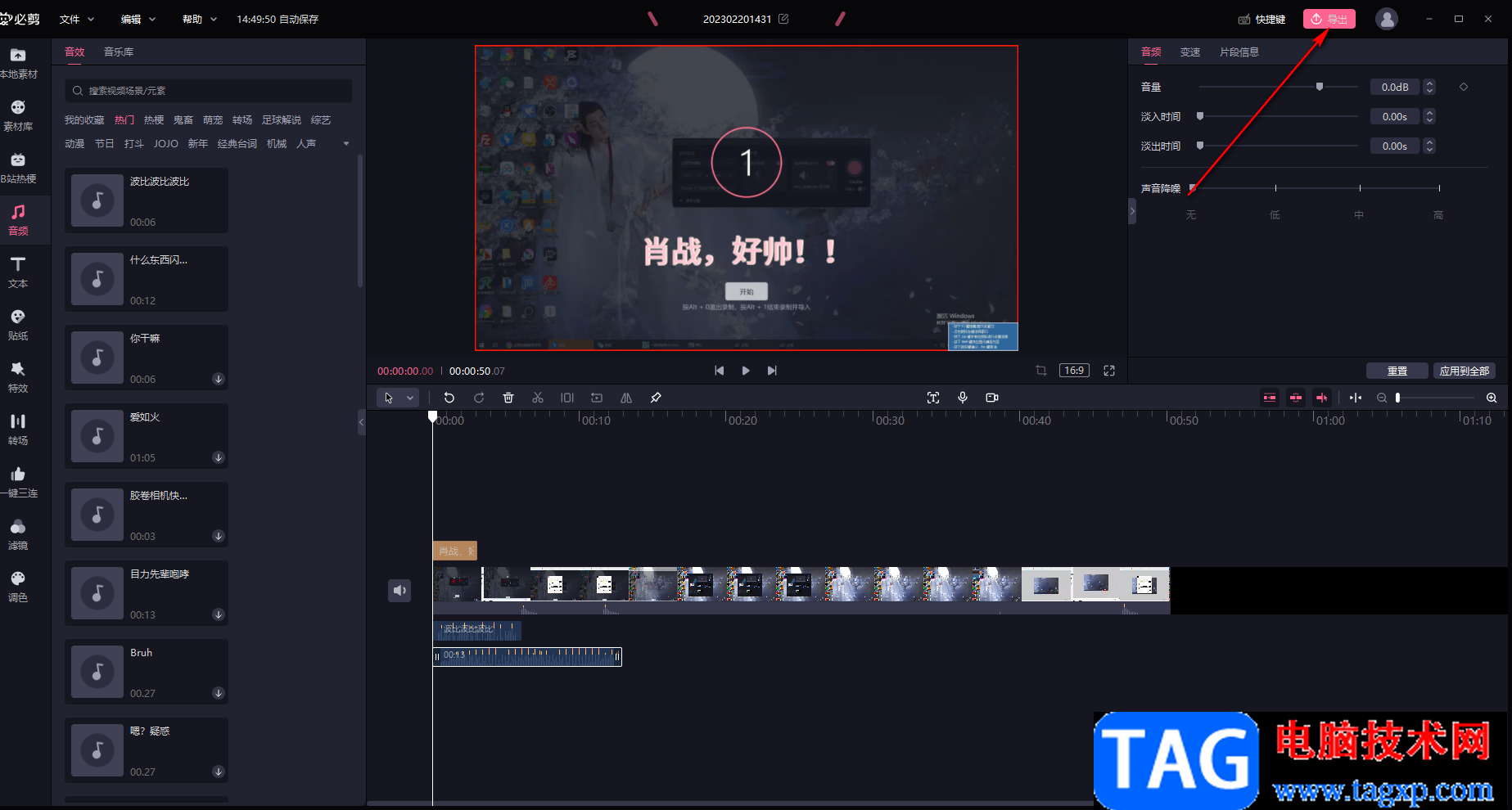
Task: Switch to the 片段信息 clip info tab
Action: 1239,52
